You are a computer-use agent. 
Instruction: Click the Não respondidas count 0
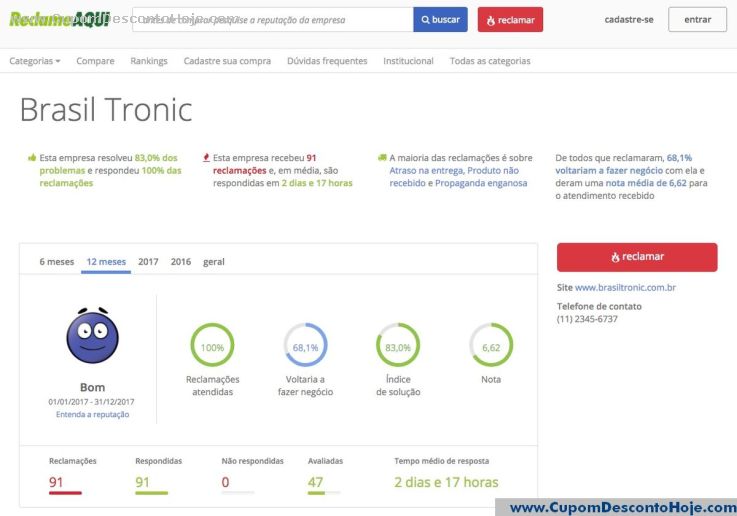(225, 482)
